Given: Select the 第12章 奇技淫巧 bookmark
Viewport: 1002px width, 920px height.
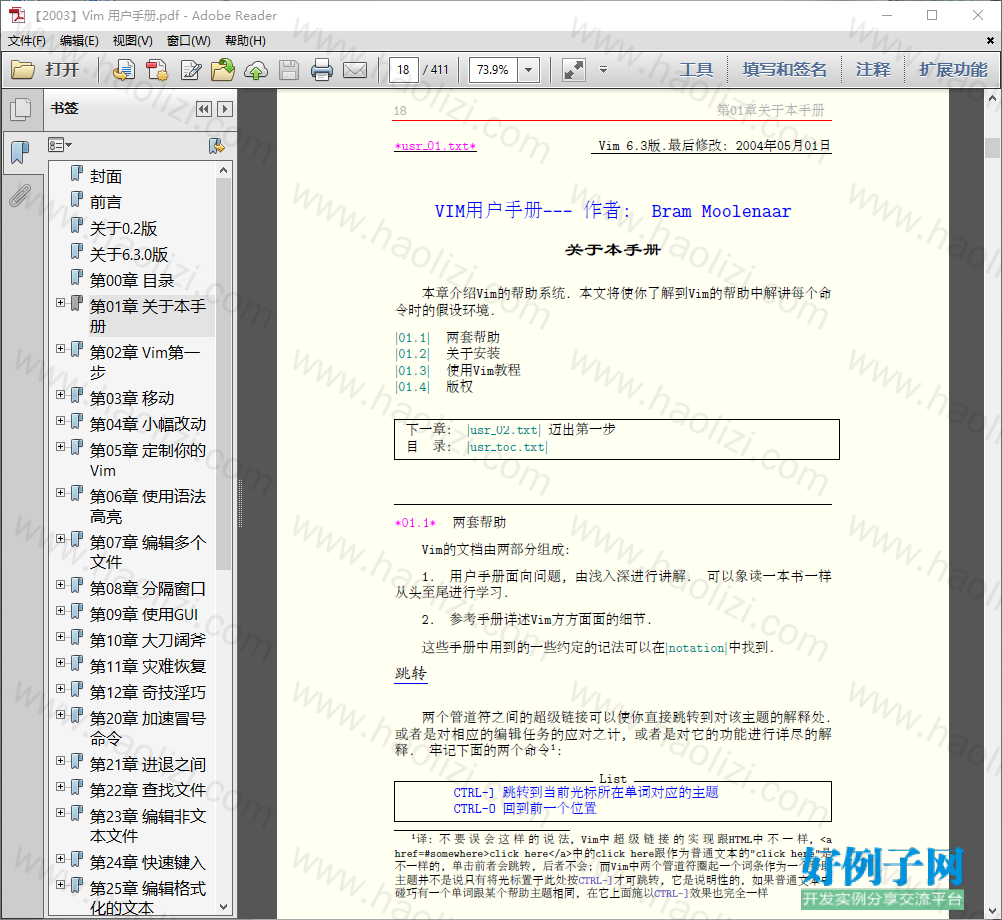Looking at the screenshot, I should [x=148, y=693].
